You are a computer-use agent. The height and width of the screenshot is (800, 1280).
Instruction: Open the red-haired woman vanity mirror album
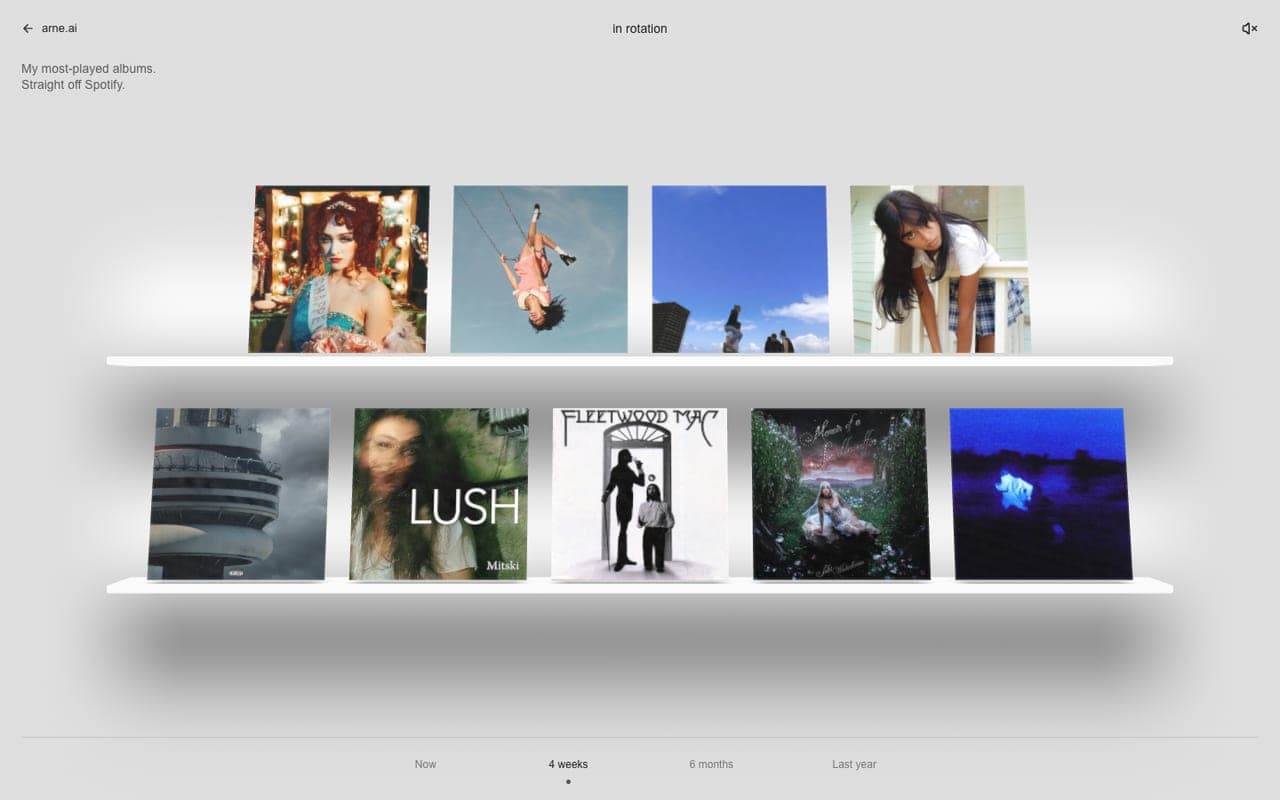pyautogui.click(x=339, y=269)
